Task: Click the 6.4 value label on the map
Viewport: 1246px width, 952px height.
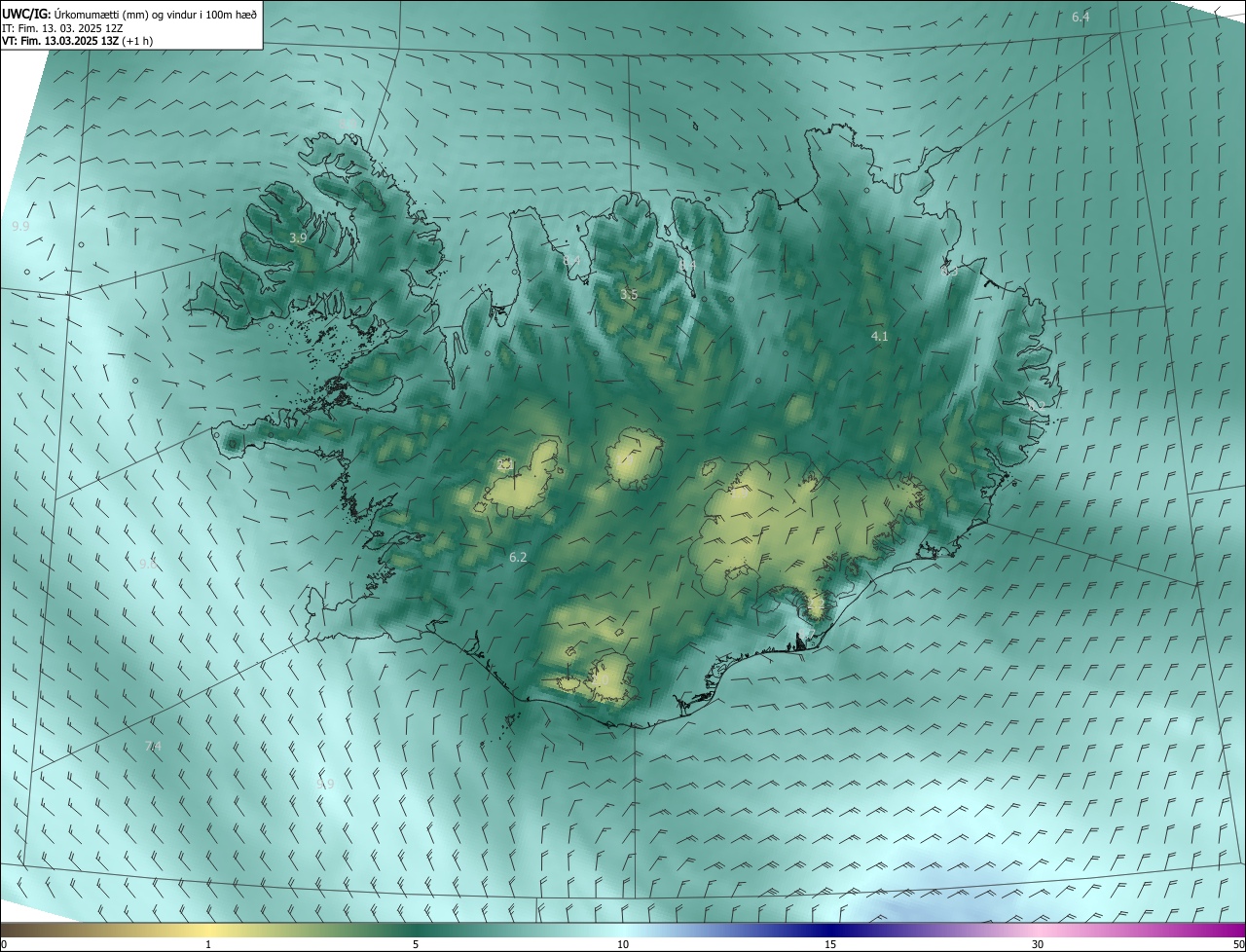Action: pos(1081,18)
